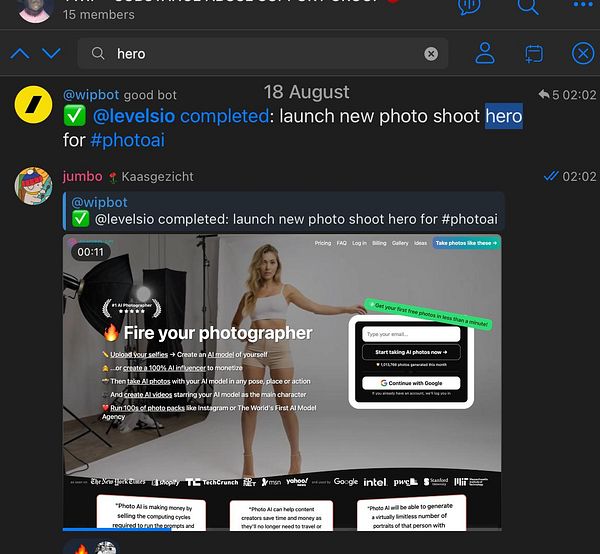Open the #photoai hashtag
600x554 pixels.
(x=127, y=140)
